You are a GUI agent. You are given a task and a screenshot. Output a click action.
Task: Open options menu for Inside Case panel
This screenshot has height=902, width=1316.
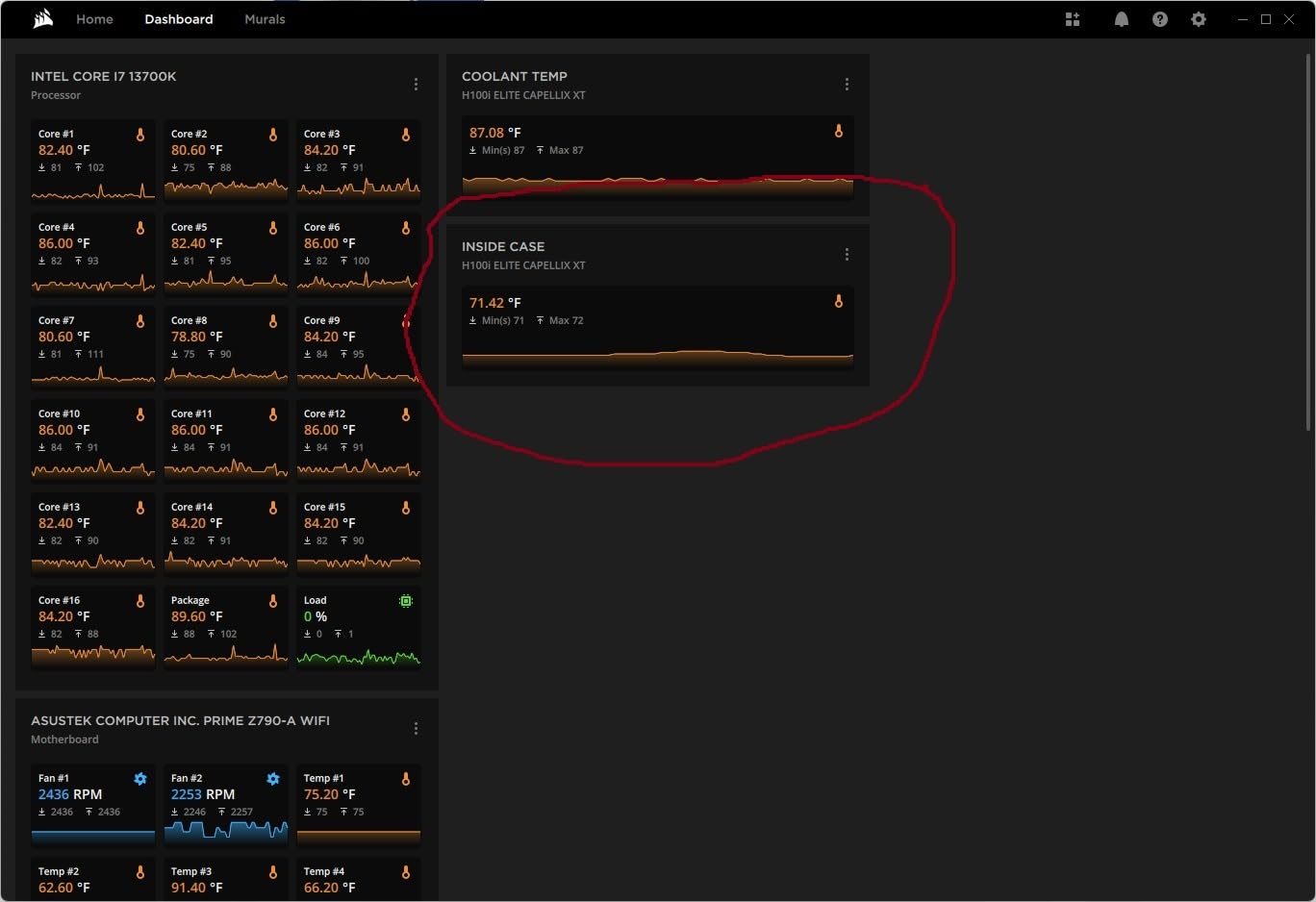[847, 254]
